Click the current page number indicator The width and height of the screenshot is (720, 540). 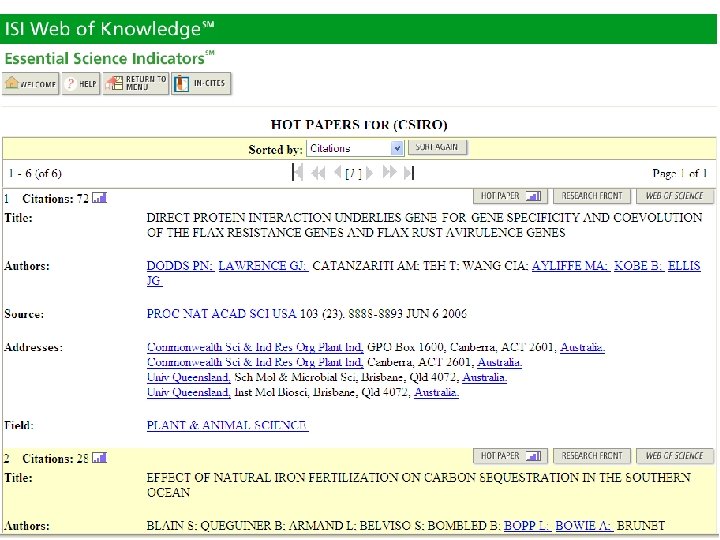pyautogui.click(x=353, y=173)
